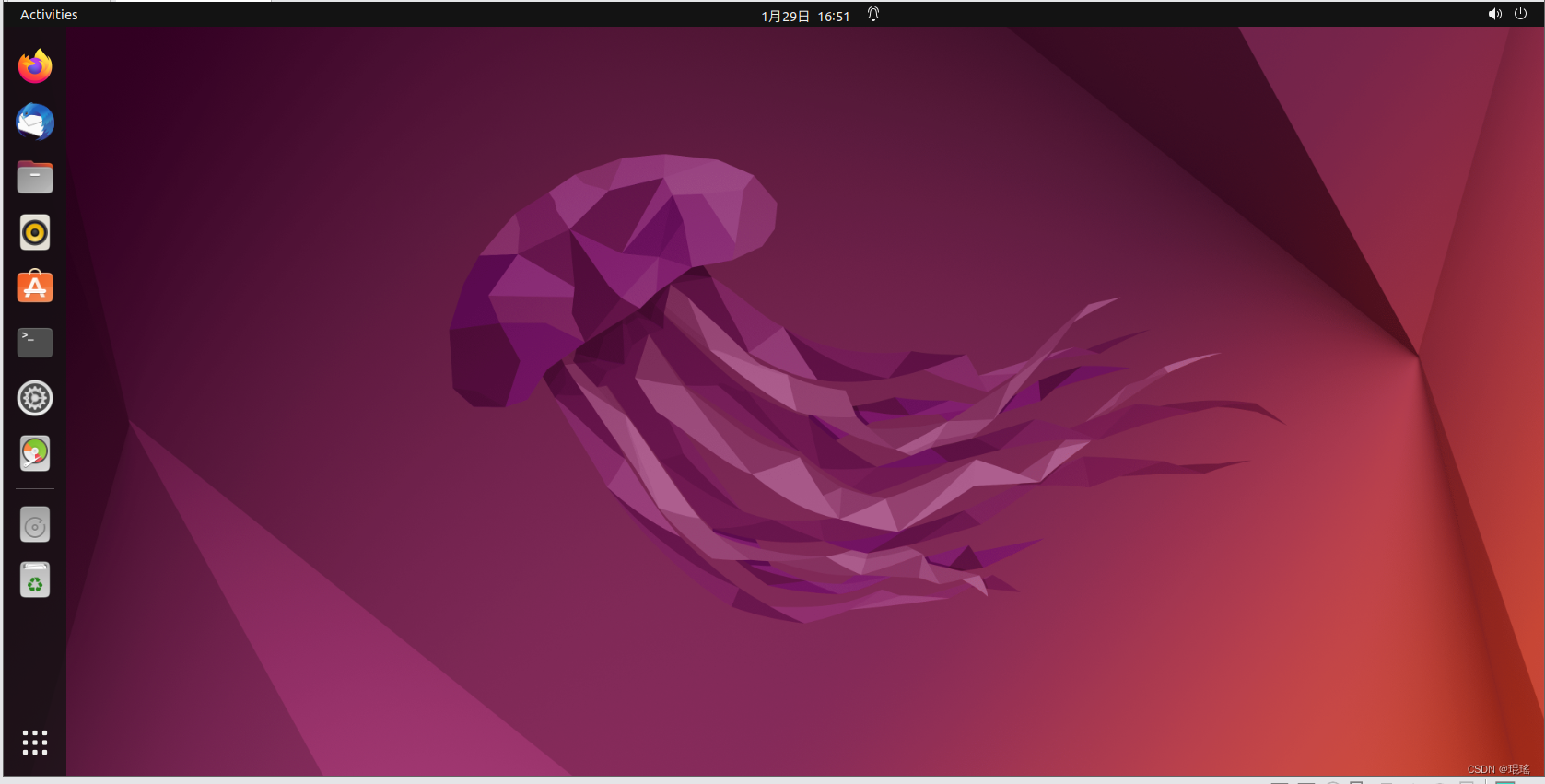
Task: Open the power system menu icon
Action: click(x=1520, y=14)
